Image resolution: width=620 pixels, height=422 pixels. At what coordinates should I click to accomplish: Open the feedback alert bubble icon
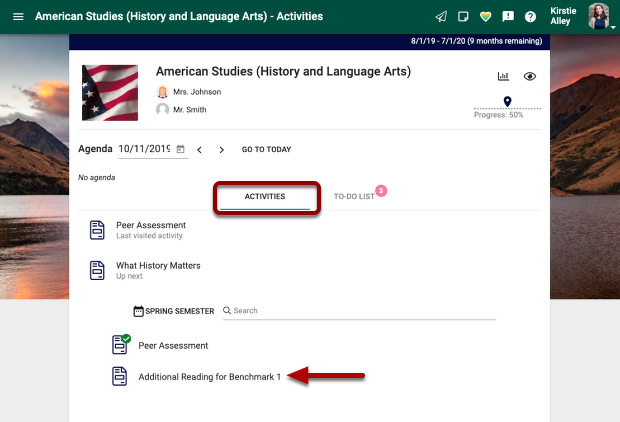pyautogui.click(x=507, y=17)
